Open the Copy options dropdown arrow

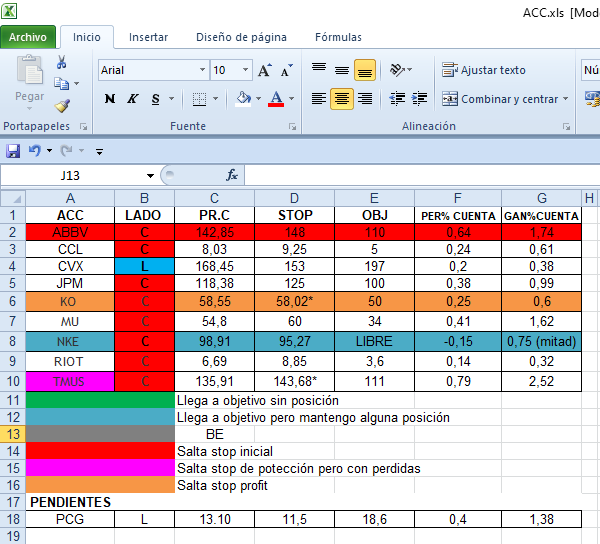(x=77, y=83)
